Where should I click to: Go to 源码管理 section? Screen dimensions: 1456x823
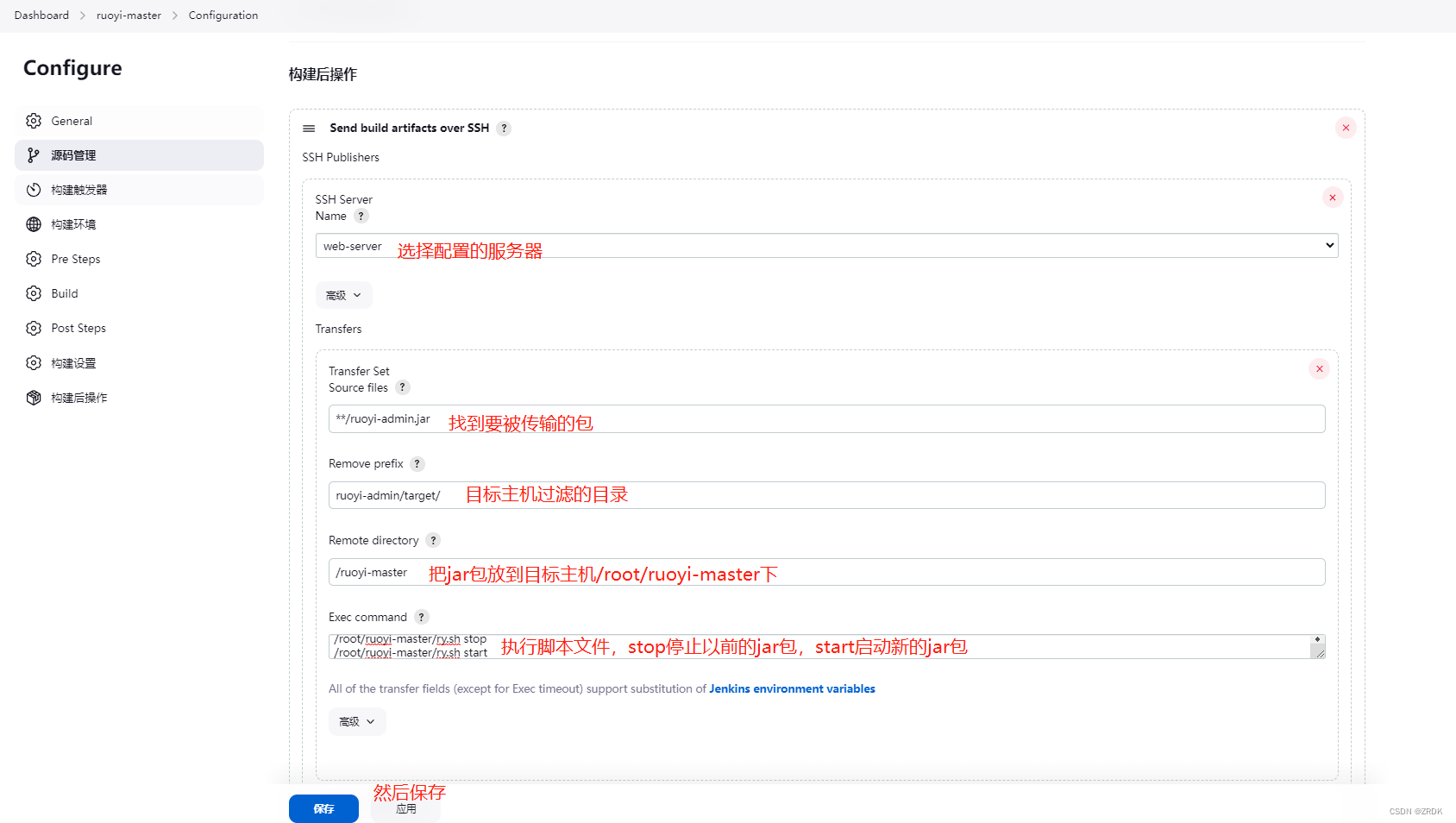click(139, 155)
